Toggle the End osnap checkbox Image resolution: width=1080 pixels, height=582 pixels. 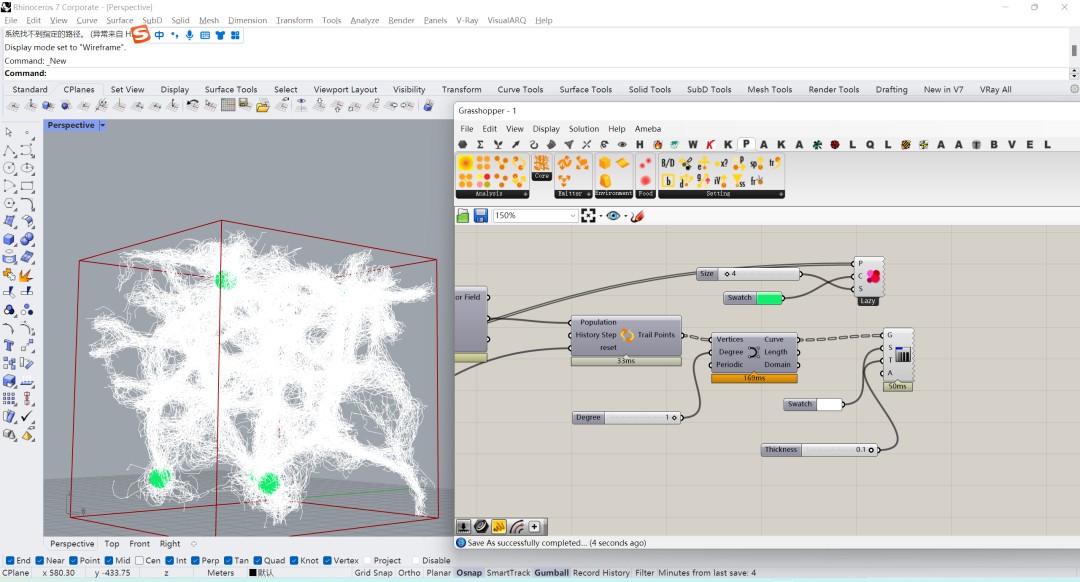(x=10, y=561)
